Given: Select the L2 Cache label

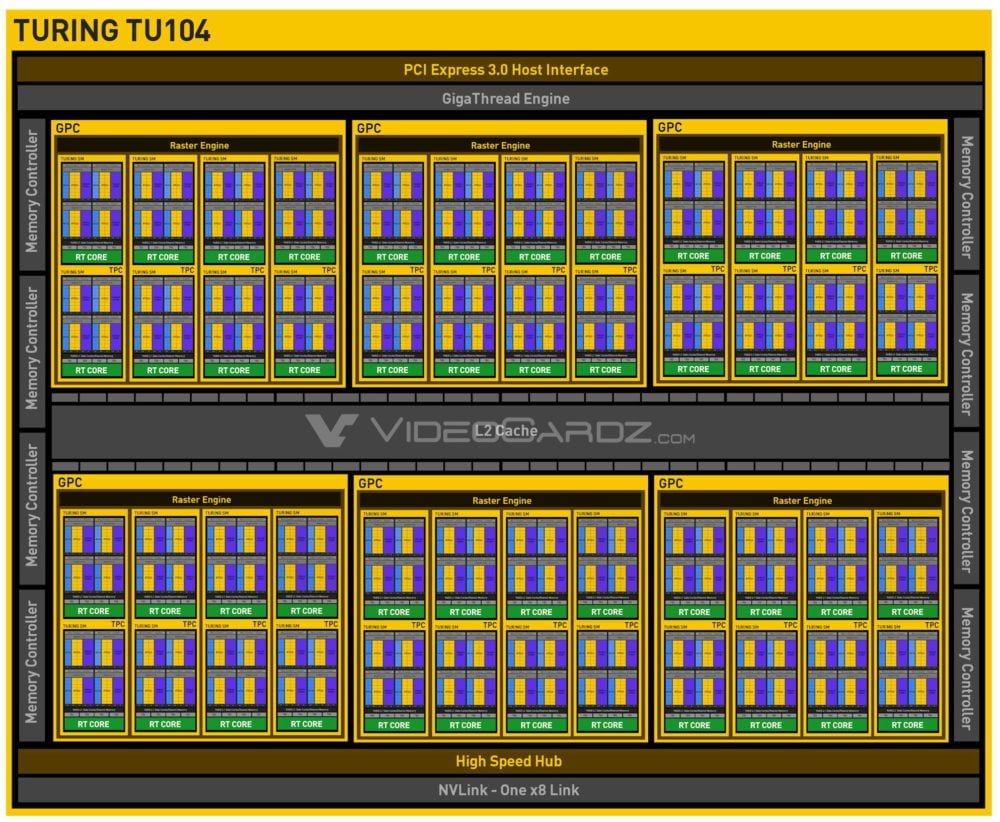Looking at the screenshot, I should (x=506, y=431).
